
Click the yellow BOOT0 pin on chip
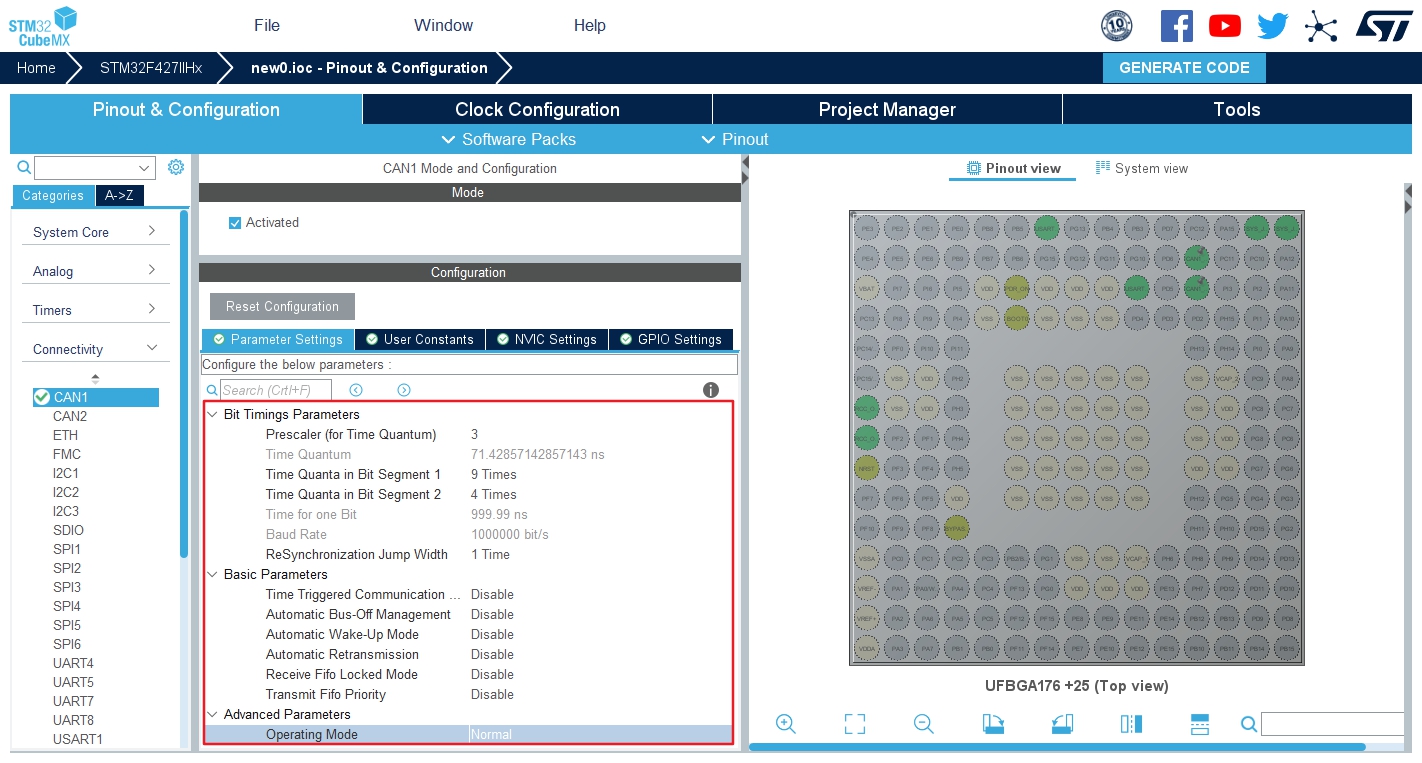1016,318
